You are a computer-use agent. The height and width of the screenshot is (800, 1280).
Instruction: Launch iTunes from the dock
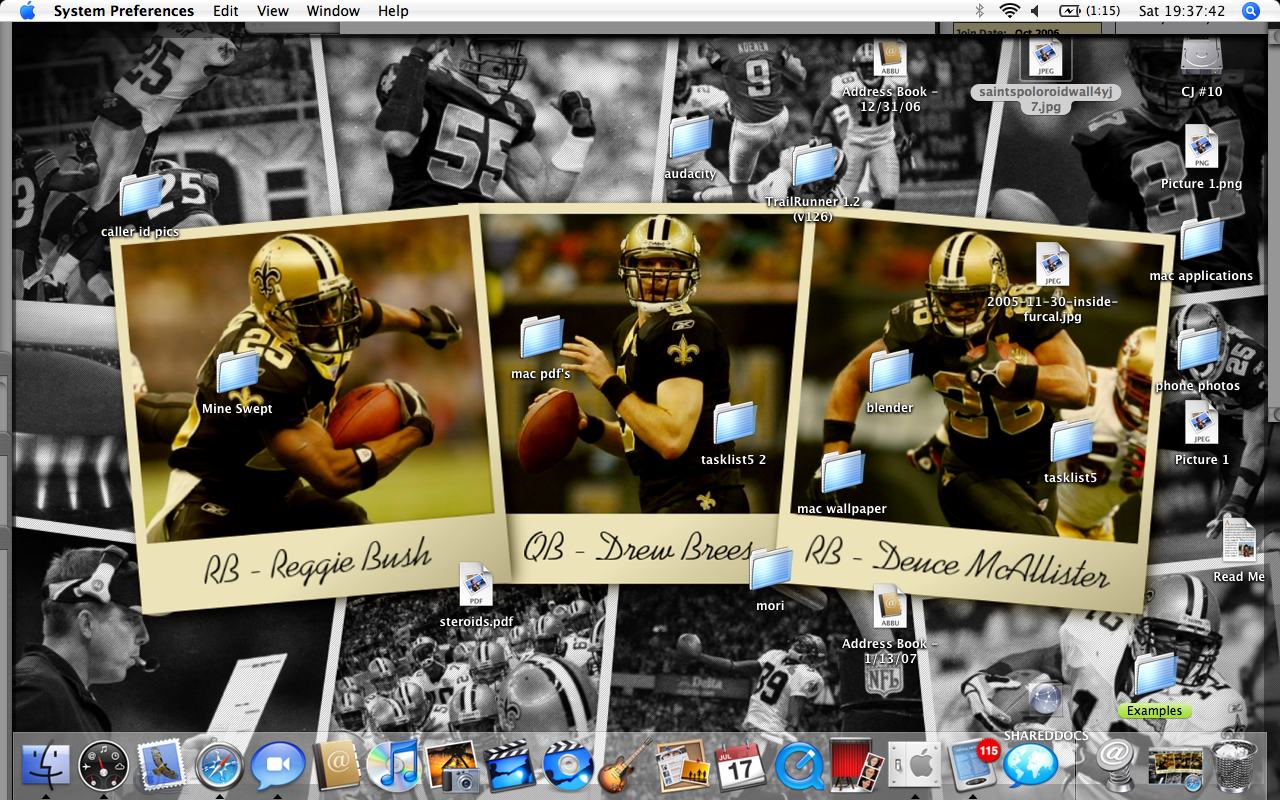(x=393, y=766)
